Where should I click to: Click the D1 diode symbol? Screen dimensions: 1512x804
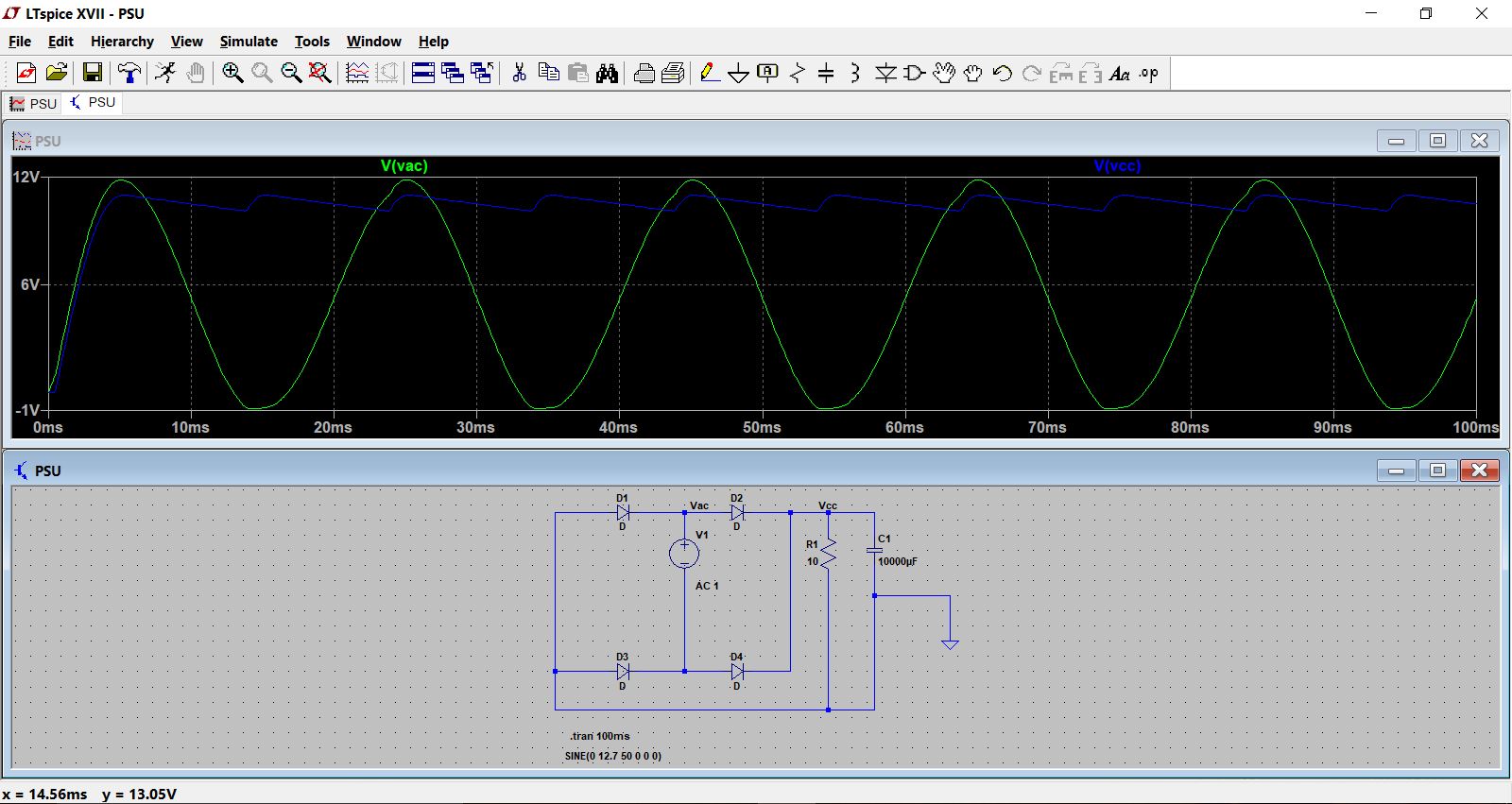tap(623, 513)
